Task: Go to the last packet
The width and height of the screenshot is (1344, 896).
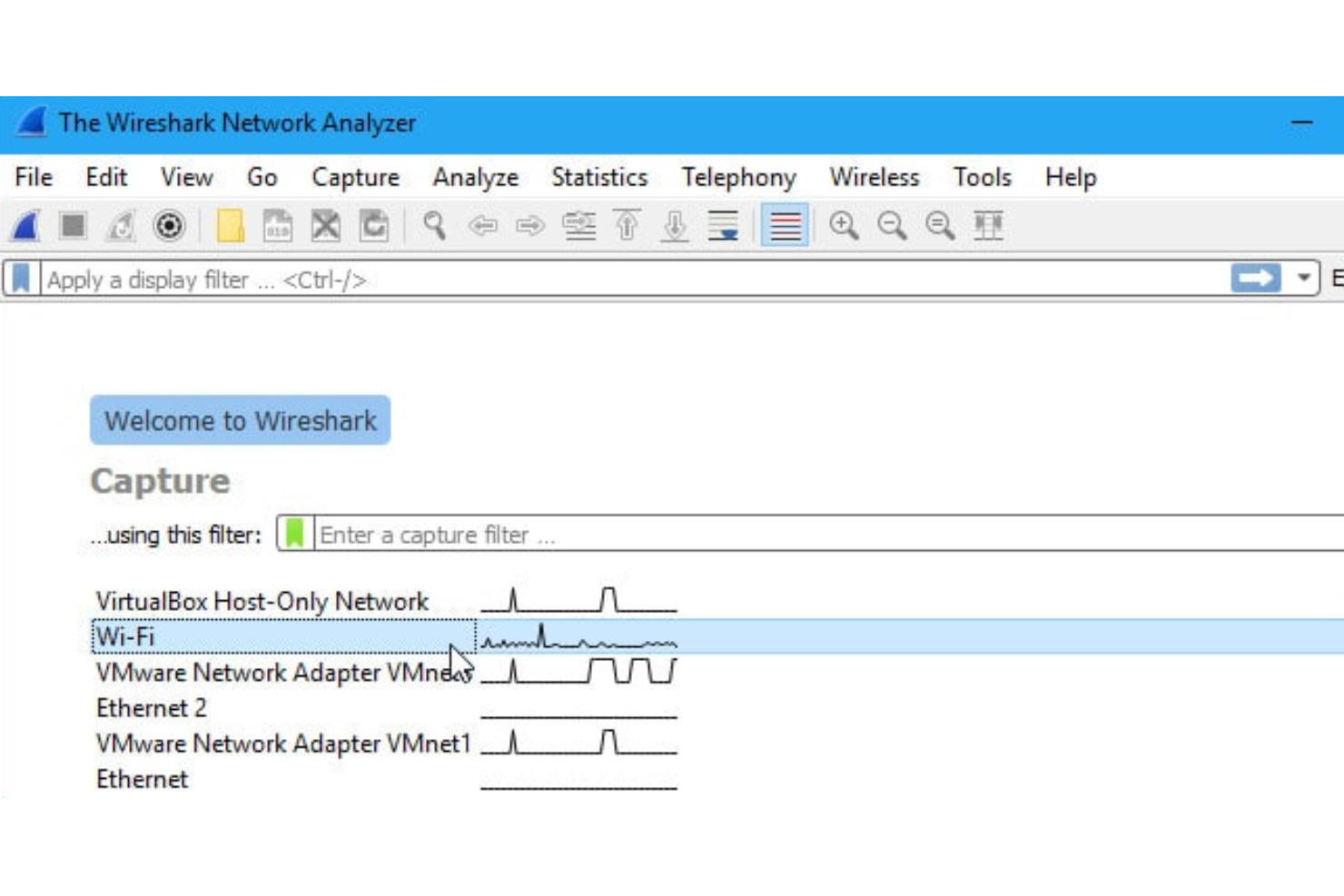Action: click(672, 227)
